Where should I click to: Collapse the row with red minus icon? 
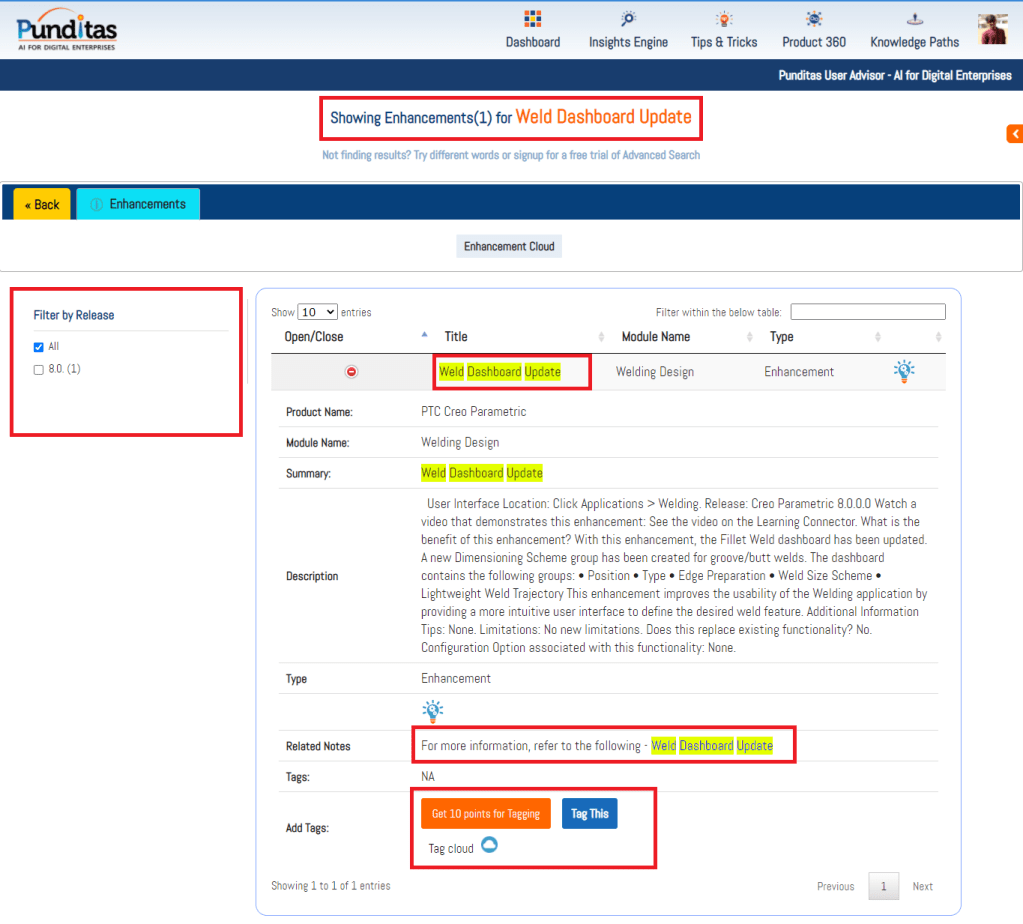click(x=351, y=372)
